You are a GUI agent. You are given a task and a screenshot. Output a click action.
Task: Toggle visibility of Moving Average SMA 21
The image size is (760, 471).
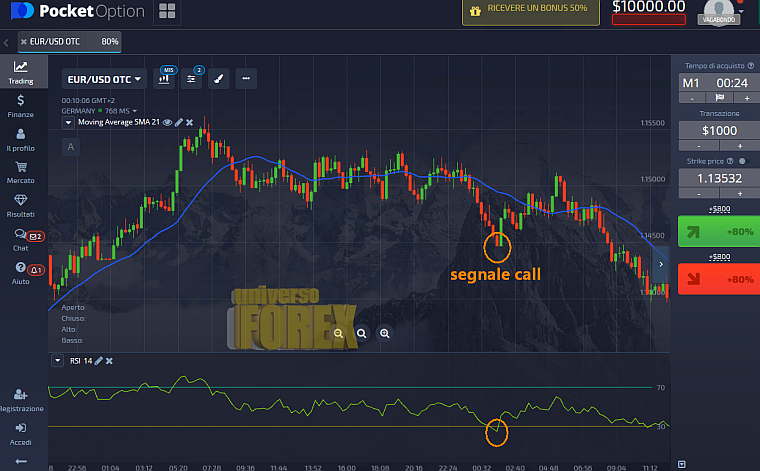[167, 122]
